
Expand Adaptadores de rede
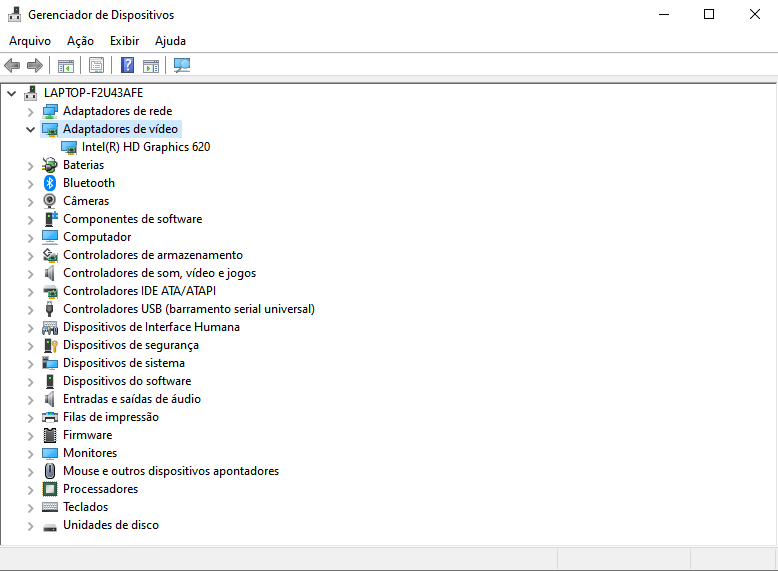click(31, 112)
